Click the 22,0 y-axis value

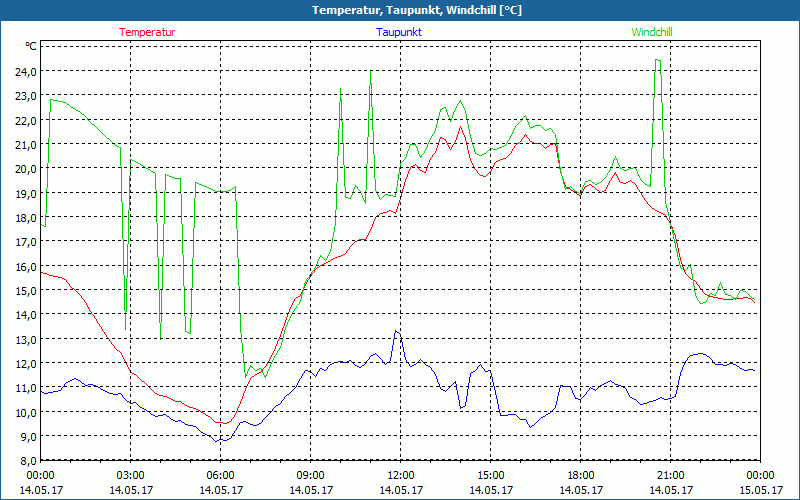(x=24, y=120)
